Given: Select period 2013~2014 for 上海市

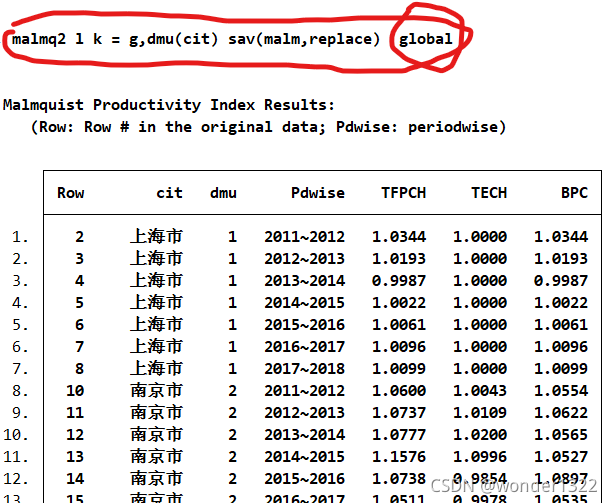Looking at the screenshot, I should (304, 281).
